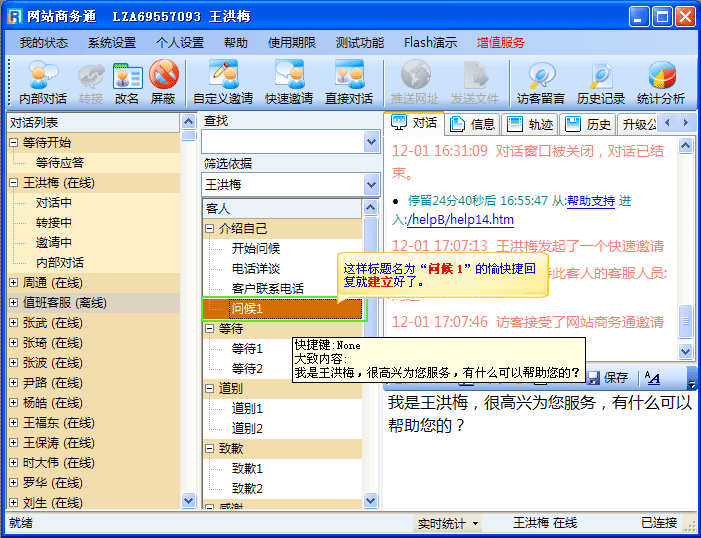This screenshot has width=701, height=538.
Task: Collapse the 介绍自己 category
Action: (210, 229)
